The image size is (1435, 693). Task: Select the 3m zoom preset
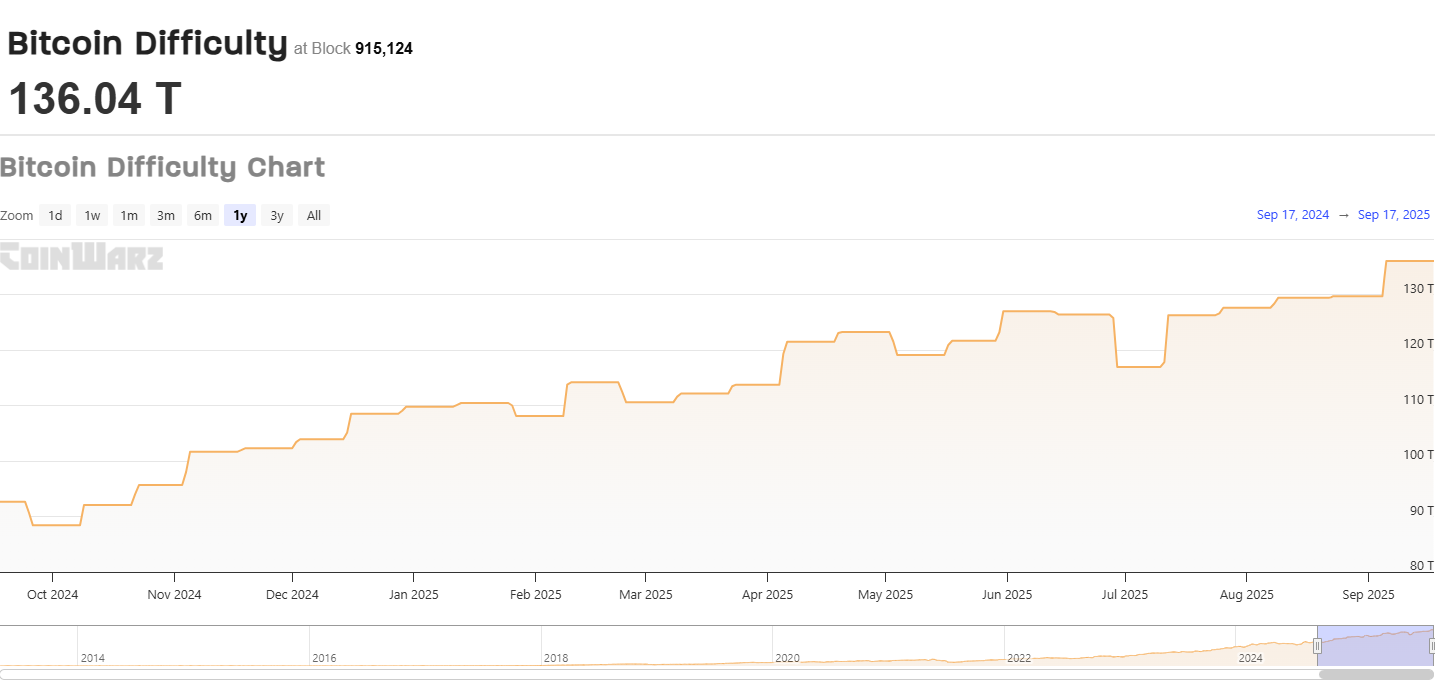(165, 215)
